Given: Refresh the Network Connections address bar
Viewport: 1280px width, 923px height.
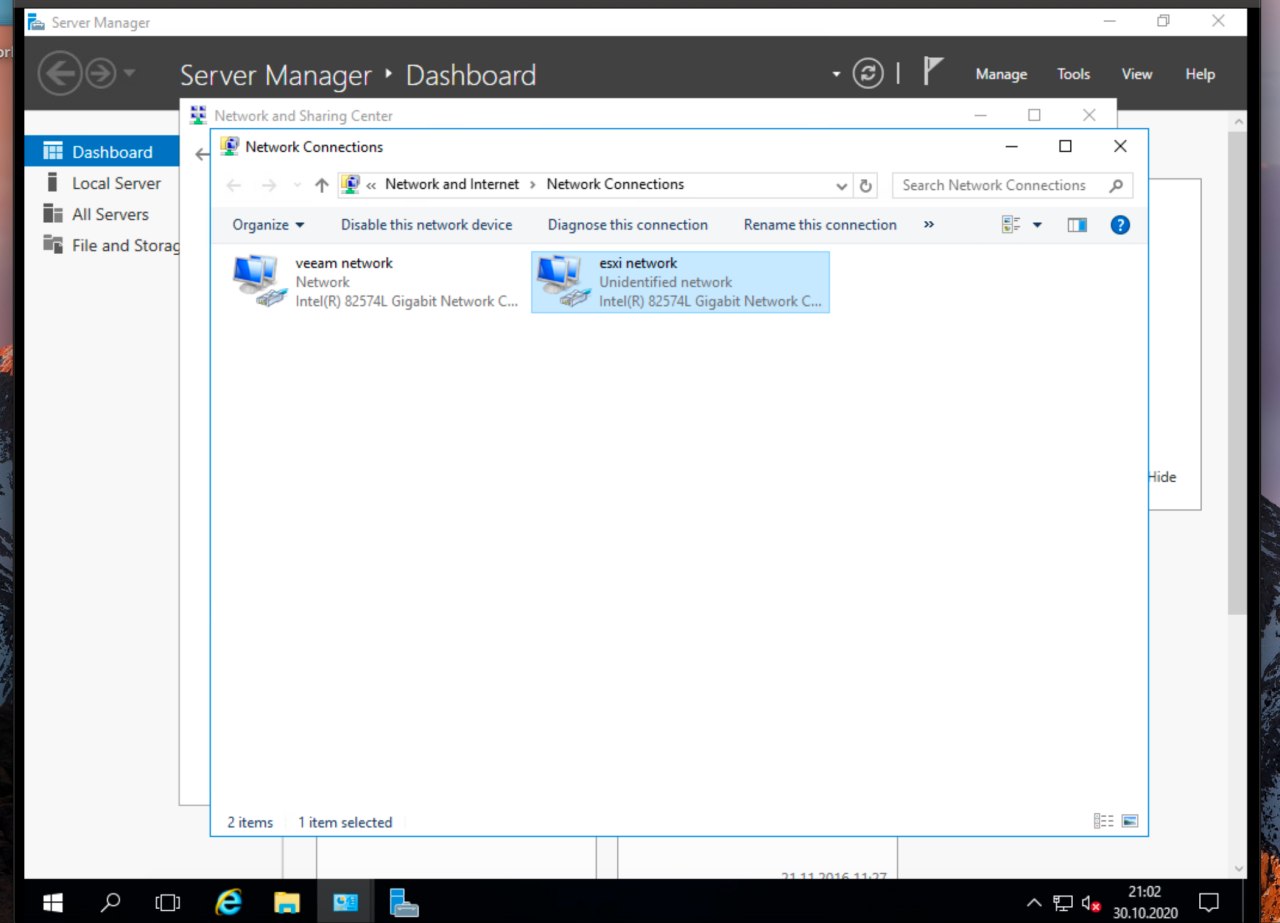Looking at the screenshot, I should pos(866,185).
